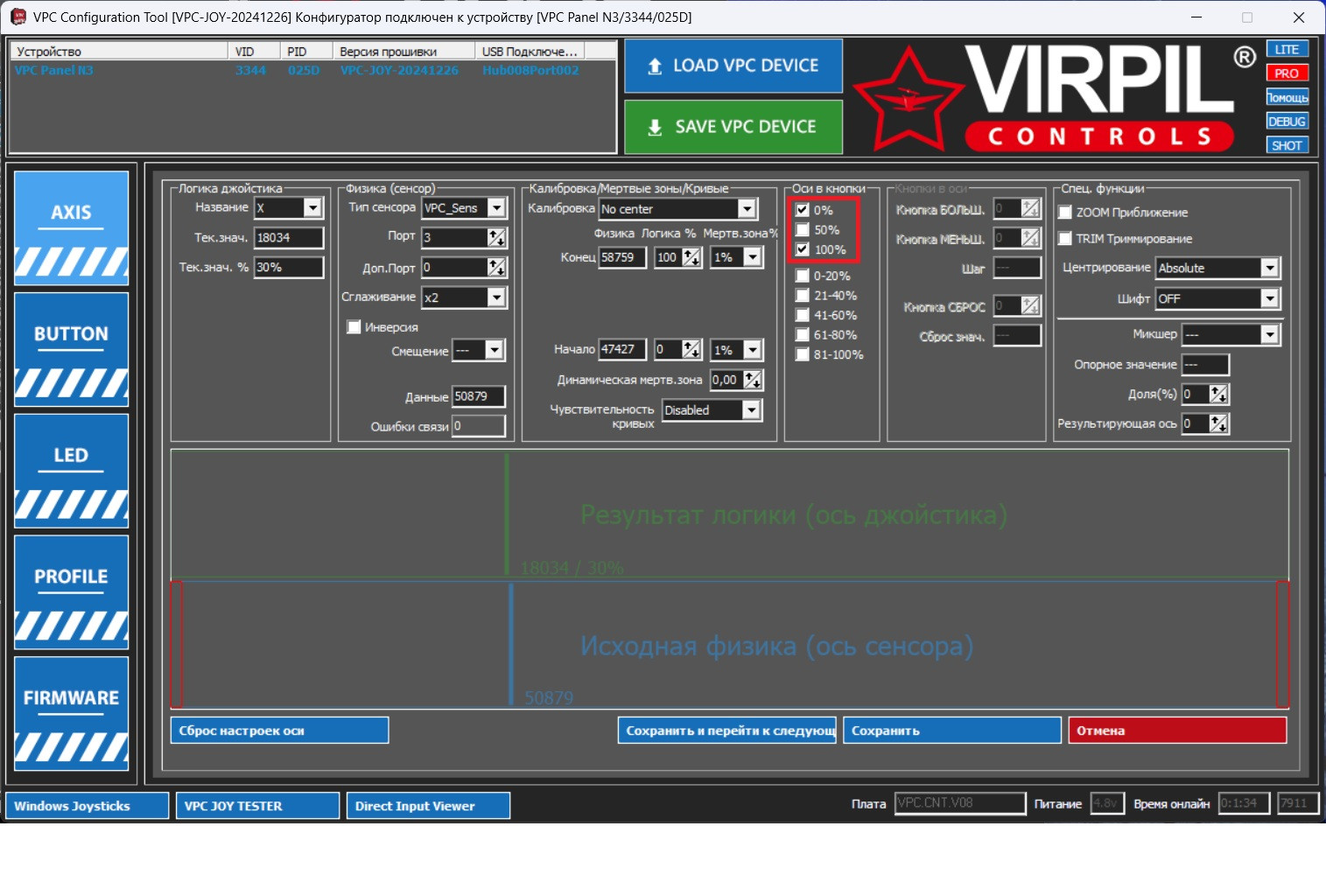Screen dimensions: 1326x896
Task: Check the 61-80% range checkbox
Action: pyautogui.click(x=803, y=335)
